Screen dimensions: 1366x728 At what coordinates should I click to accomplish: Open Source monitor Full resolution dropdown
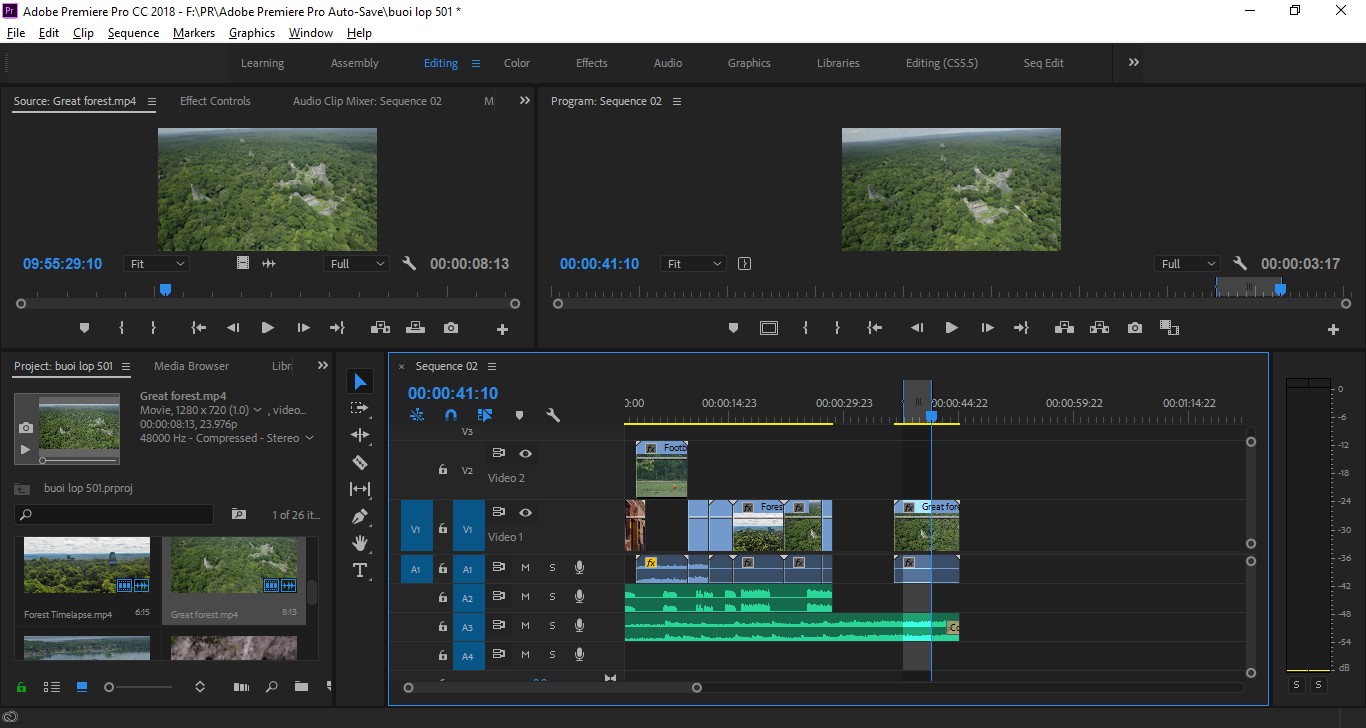click(356, 264)
